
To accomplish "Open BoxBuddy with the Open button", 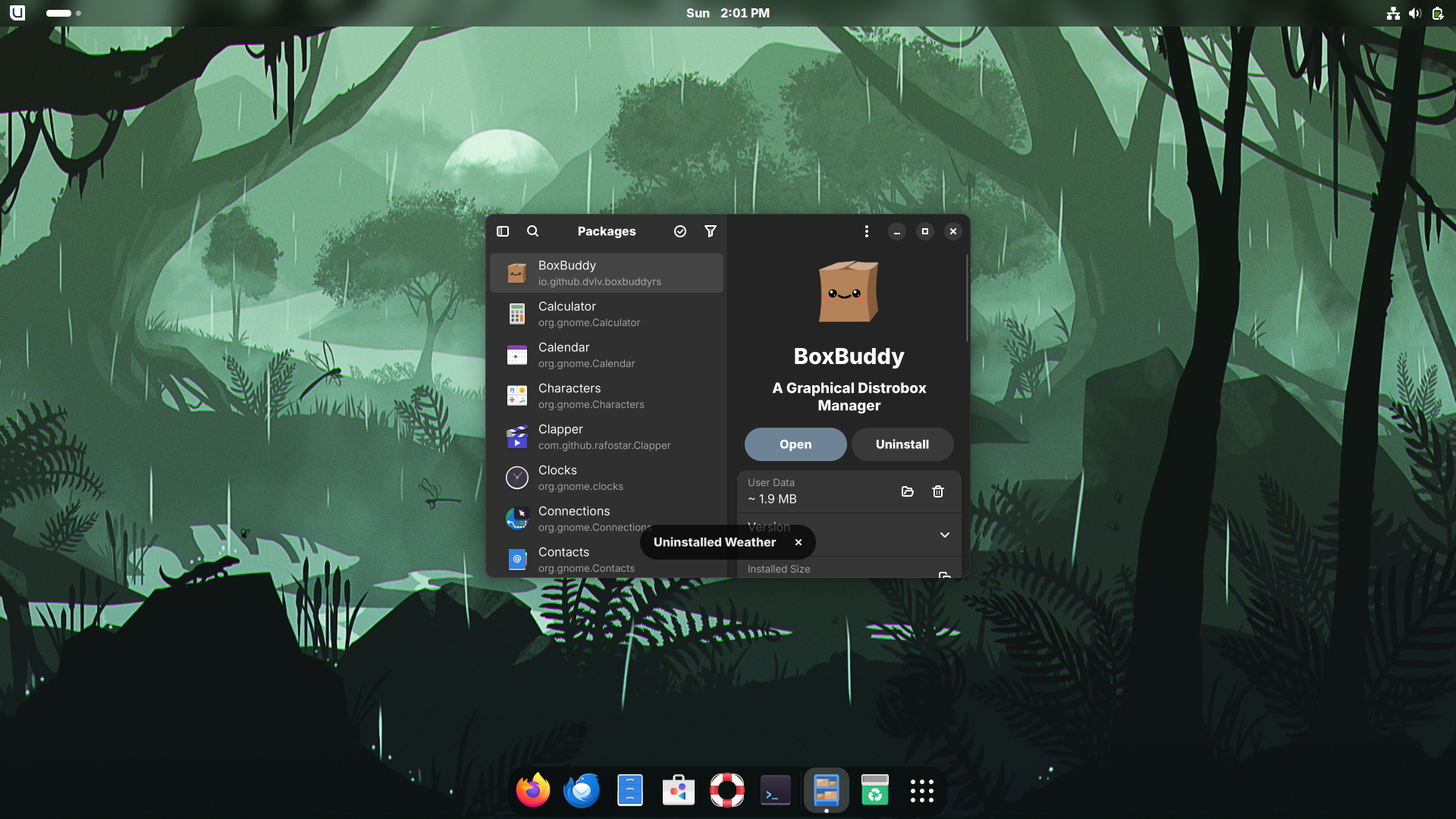I will pos(795,444).
